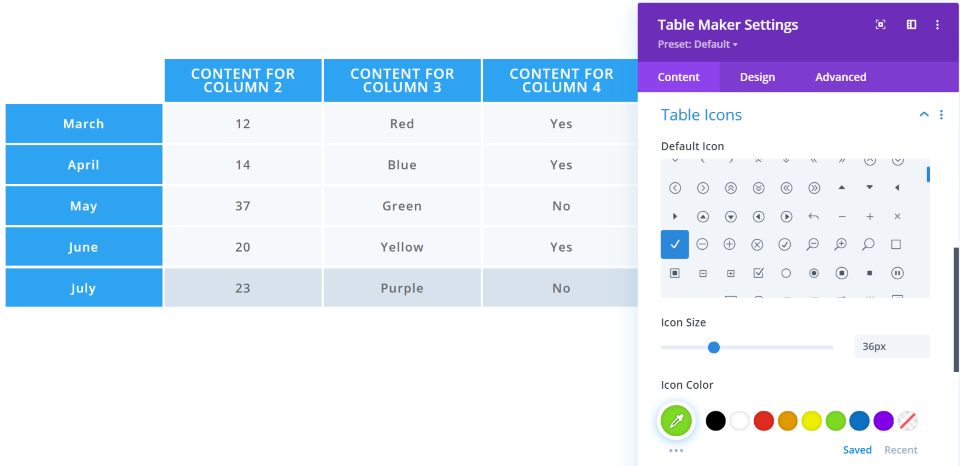Switch to the Design tab

(x=757, y=77)
